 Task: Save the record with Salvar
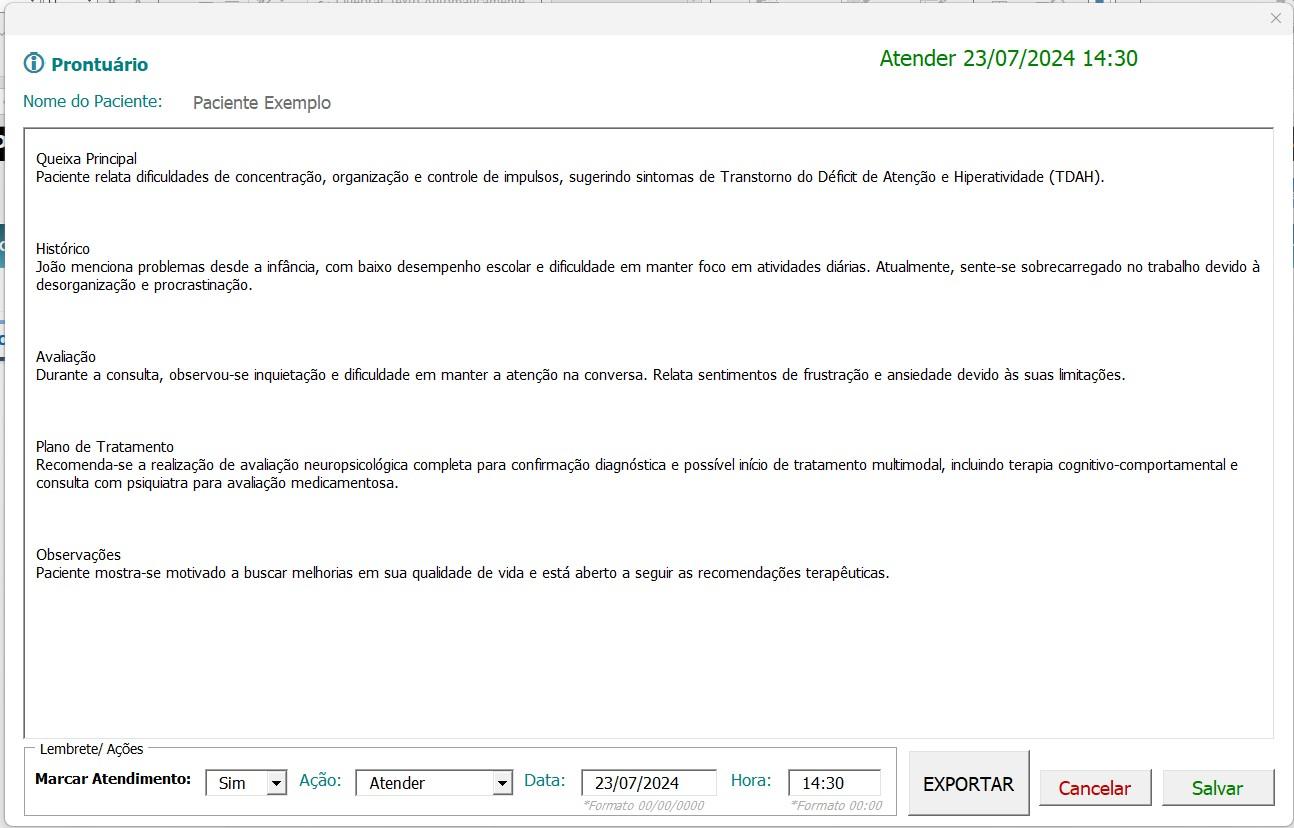pos(1217,788)
